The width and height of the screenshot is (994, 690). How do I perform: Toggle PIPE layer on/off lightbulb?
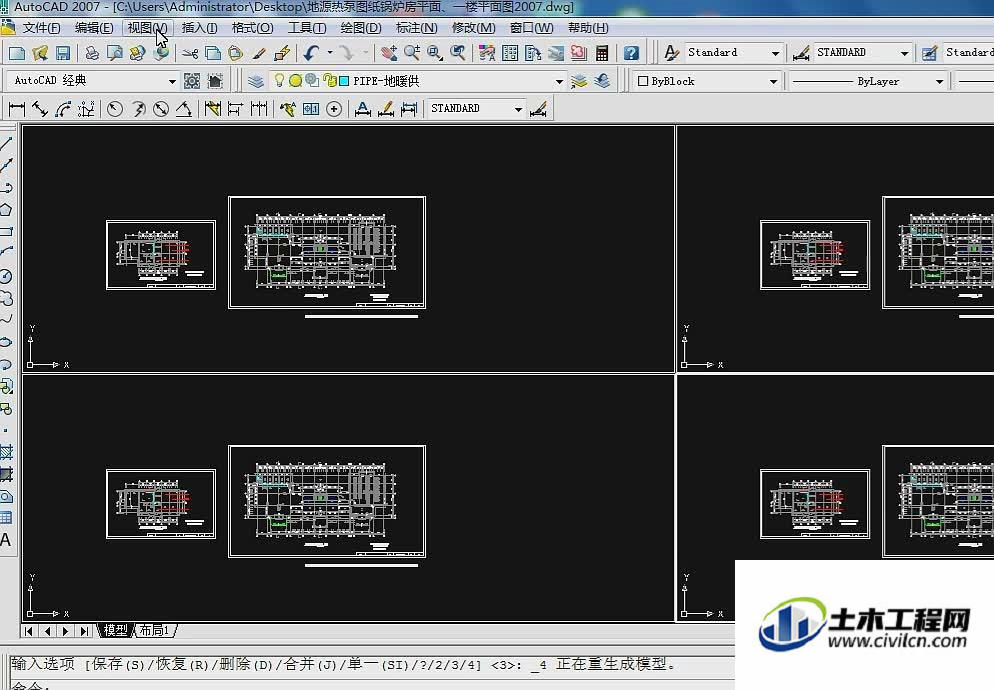279,81
